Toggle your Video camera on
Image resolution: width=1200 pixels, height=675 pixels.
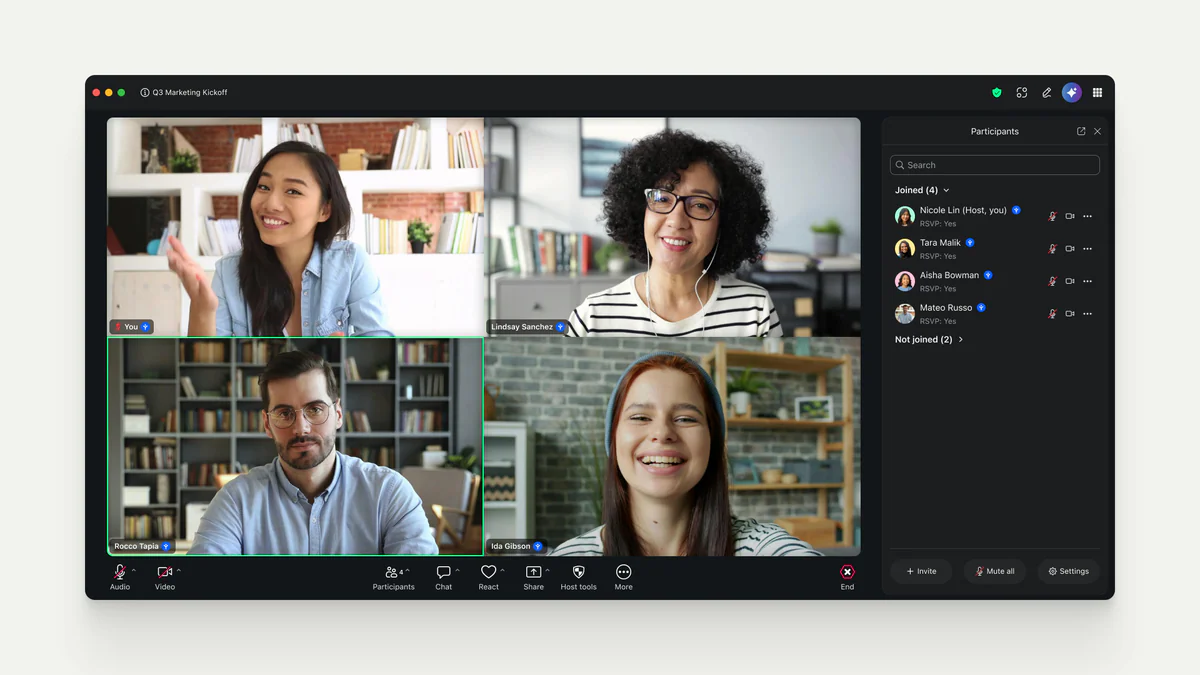[163, 572]
